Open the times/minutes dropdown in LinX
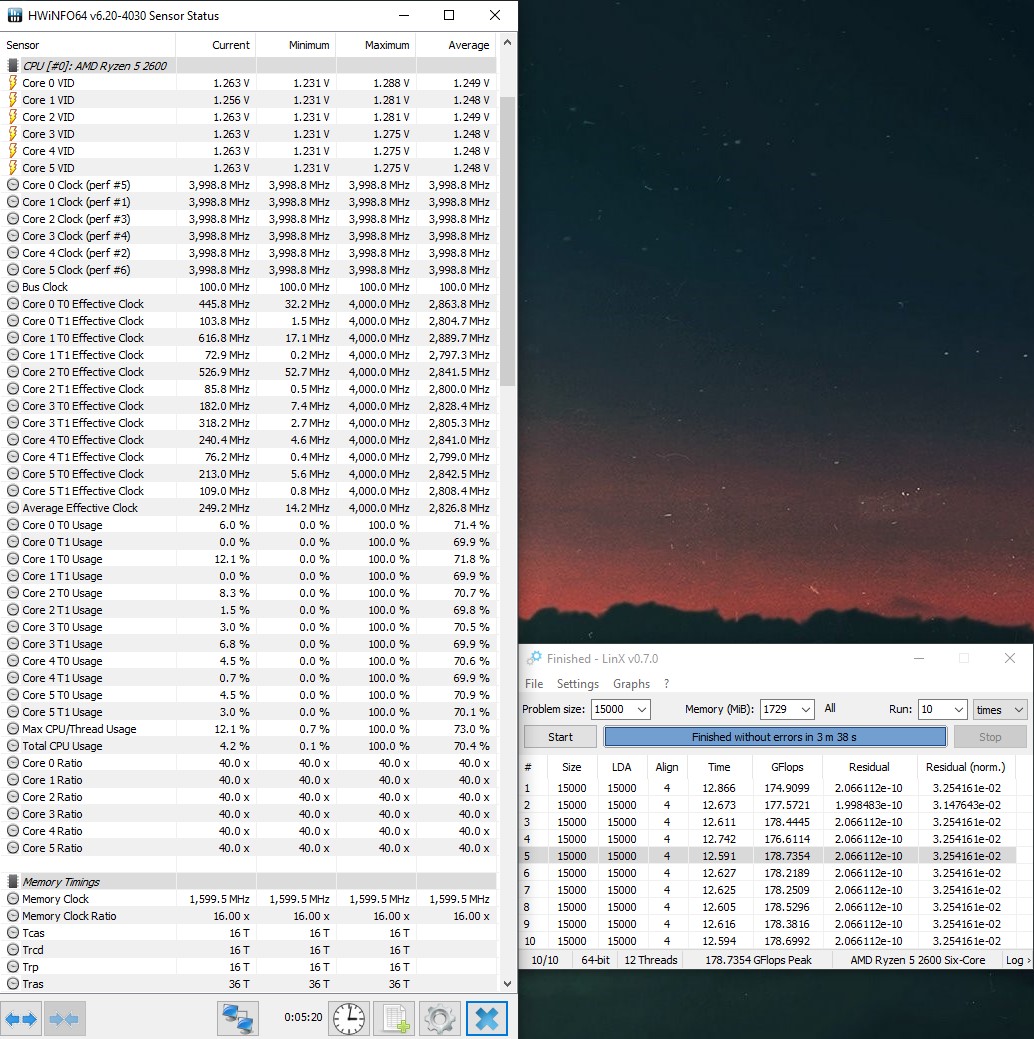Viewport: 1034px width, 1039px height. click(1000, 709)
